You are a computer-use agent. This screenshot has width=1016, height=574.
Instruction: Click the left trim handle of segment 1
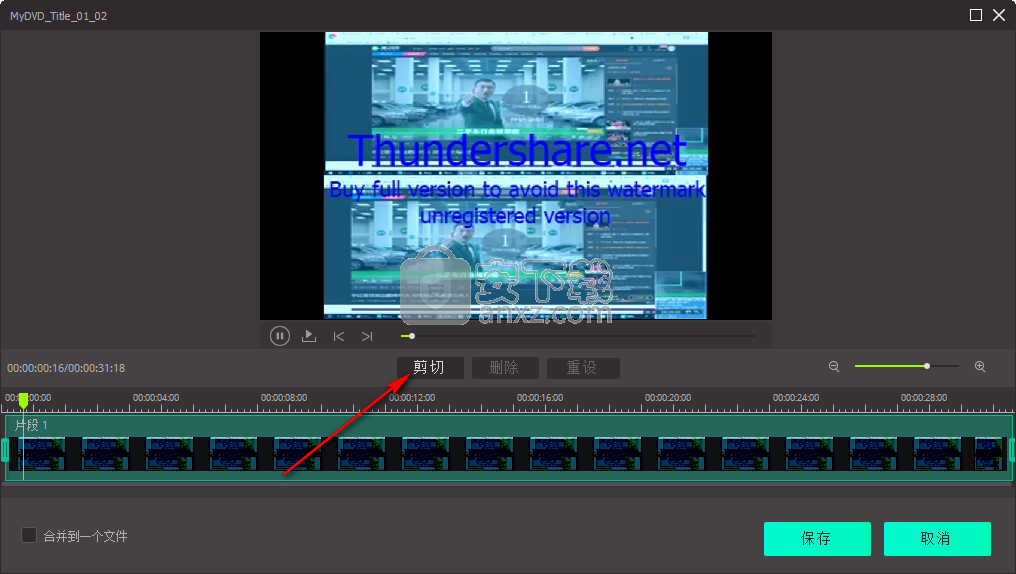5,450
